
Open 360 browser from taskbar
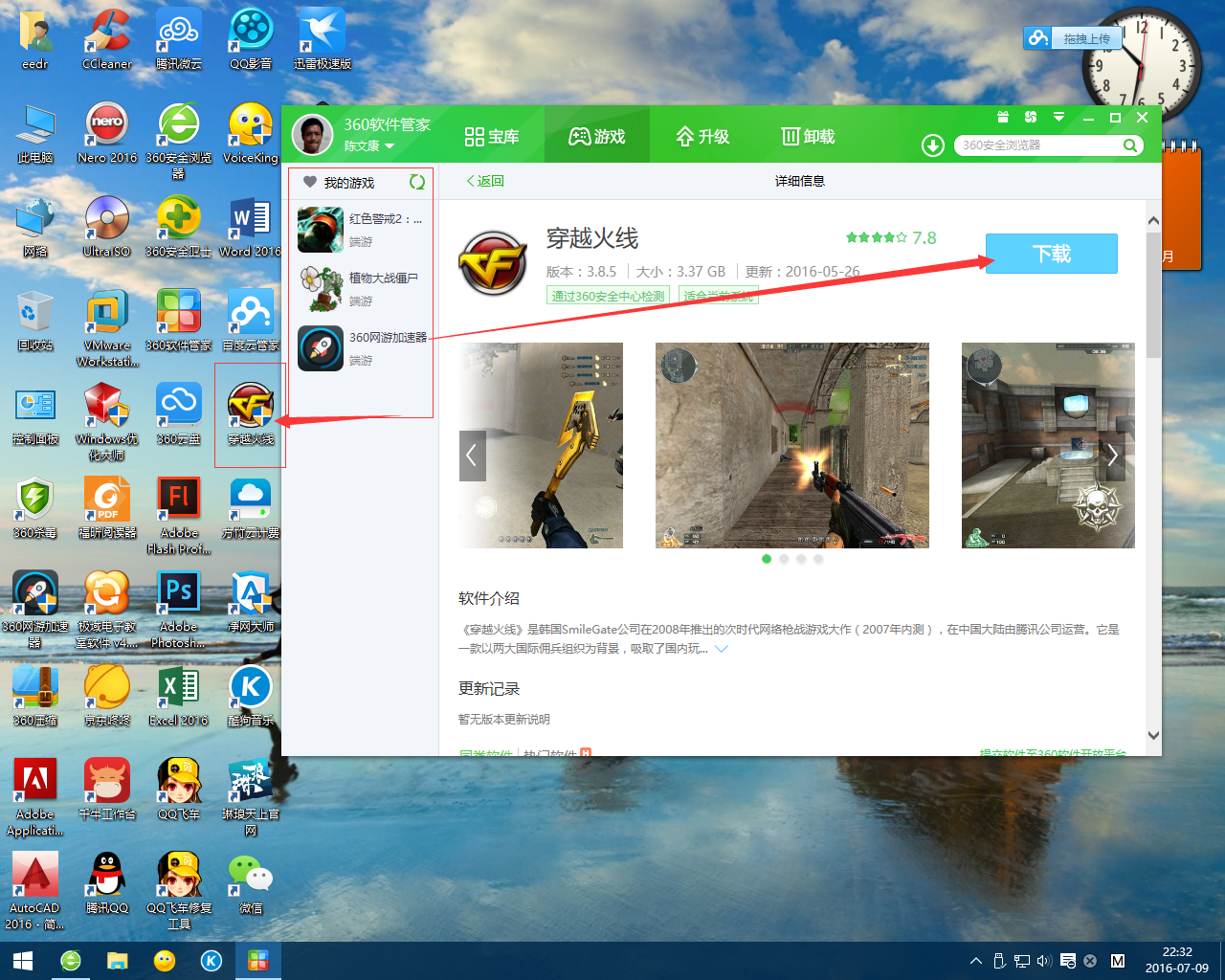[x=71, y=961]
